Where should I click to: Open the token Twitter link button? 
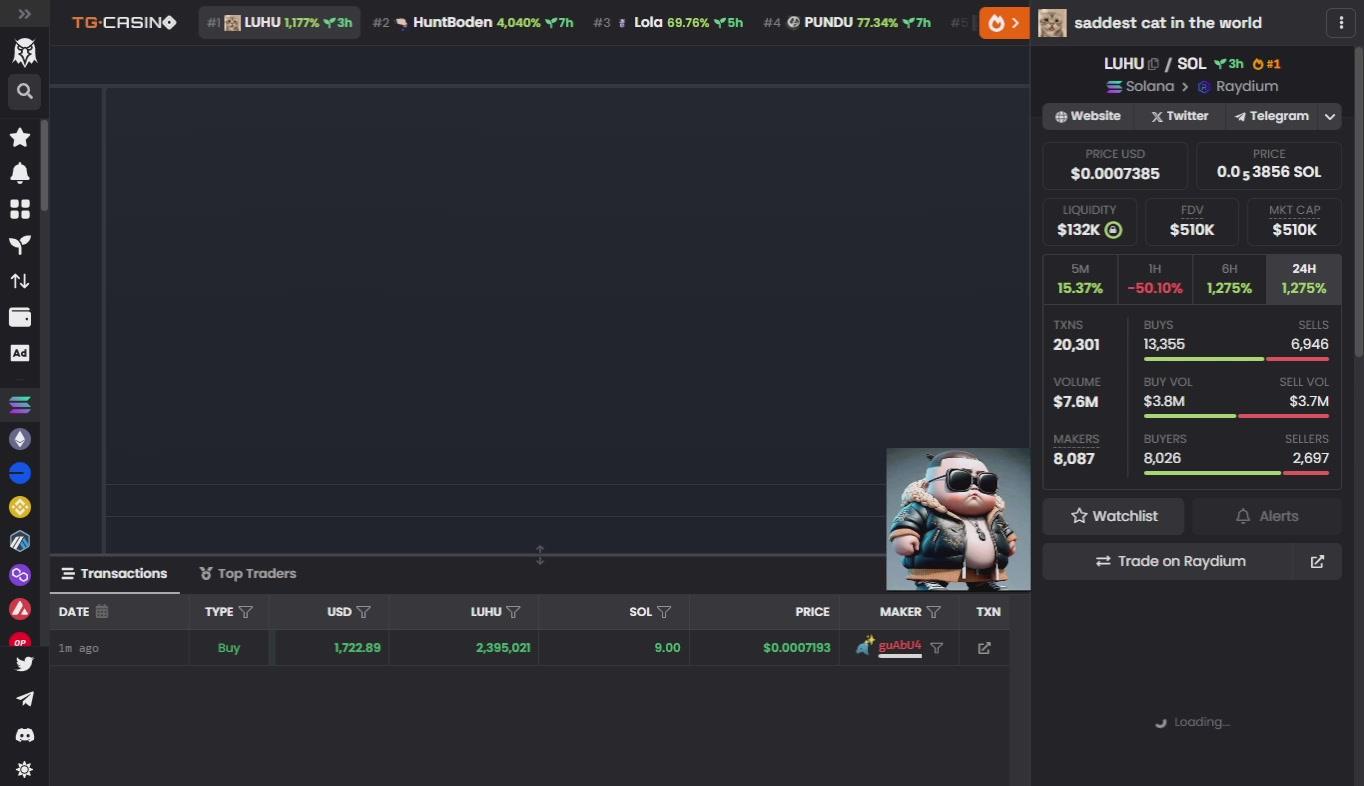tap(1179, 116)
